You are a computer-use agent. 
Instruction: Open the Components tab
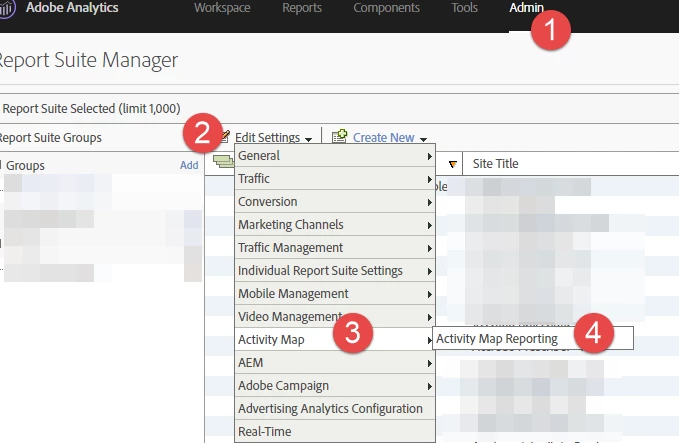386,8
